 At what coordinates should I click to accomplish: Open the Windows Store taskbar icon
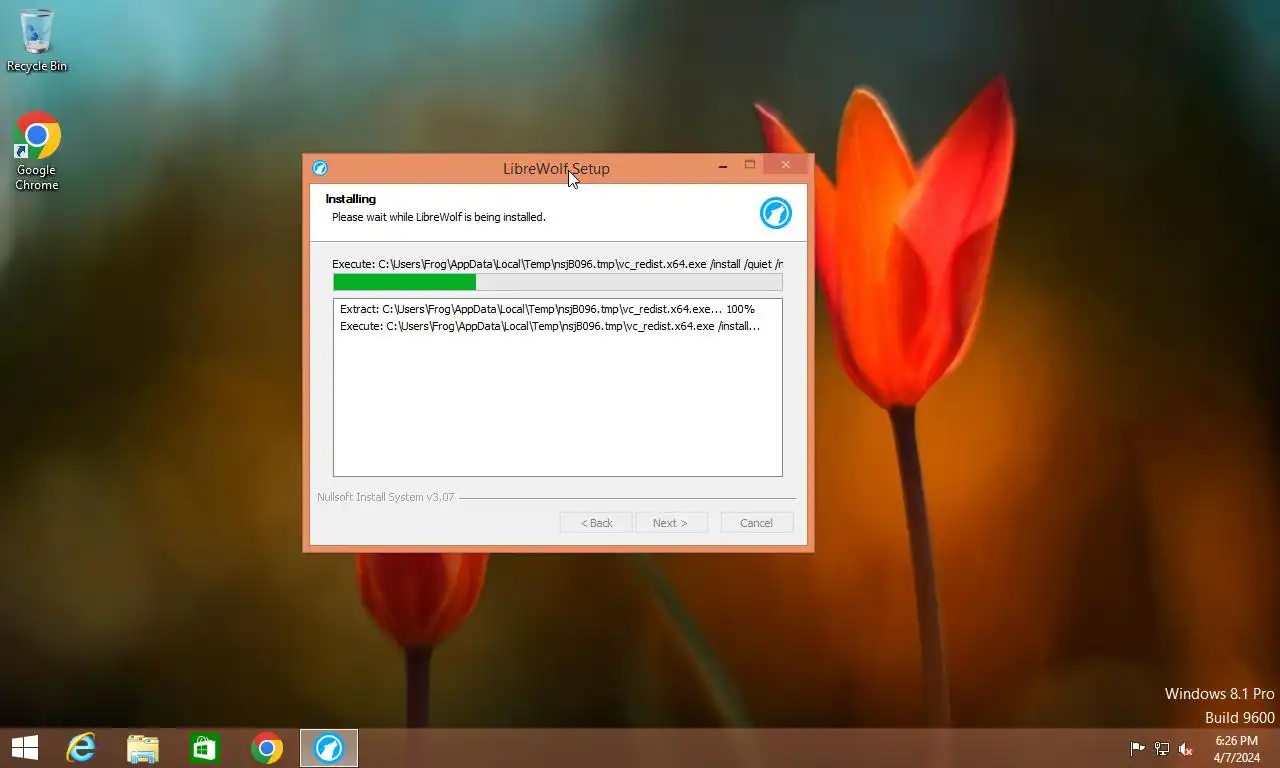[205, 748]
